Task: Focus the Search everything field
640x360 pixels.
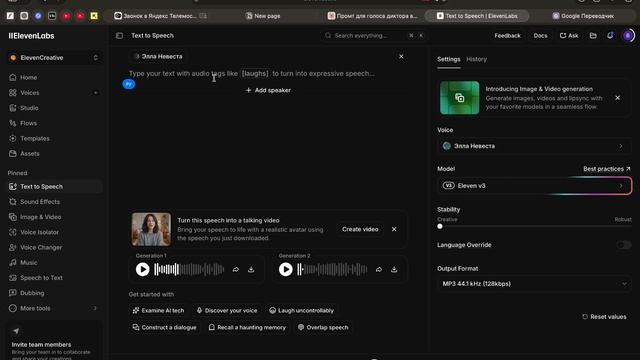Action: [x=373, y=36]
